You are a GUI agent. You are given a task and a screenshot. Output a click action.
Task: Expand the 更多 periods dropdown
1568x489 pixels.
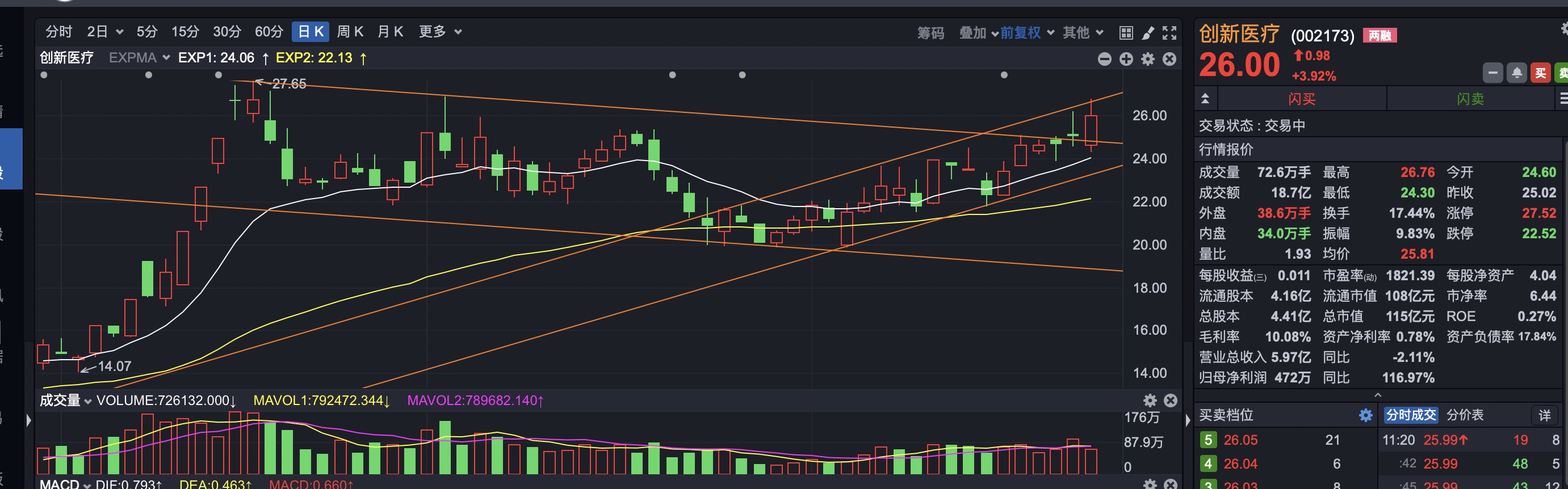click(440, 32)
